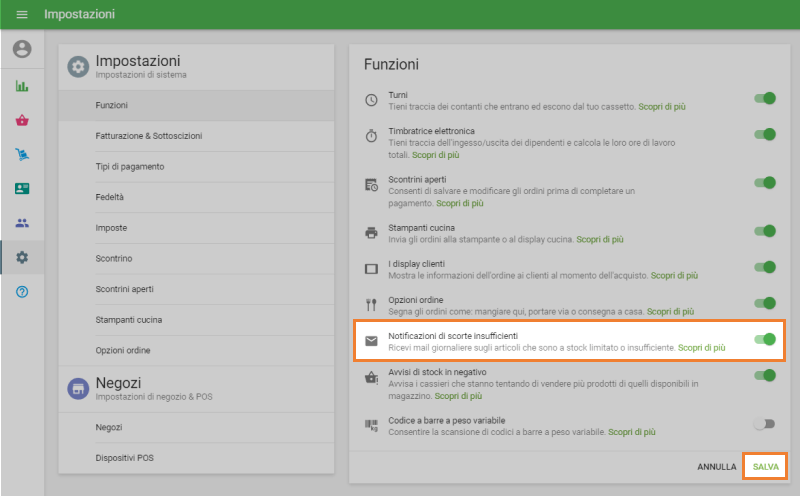
Task: Click the user account profile icon
Action: click(22, 49)
